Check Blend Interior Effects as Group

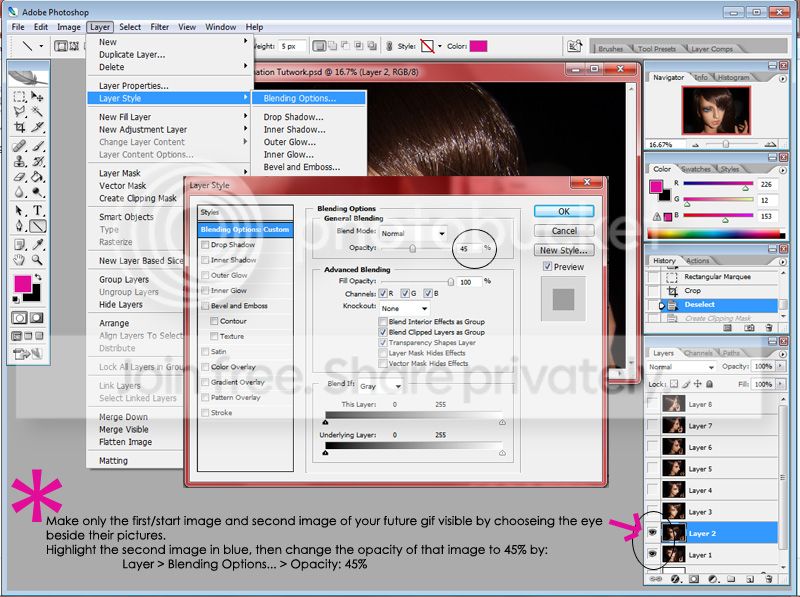click(x=383, y=321)
